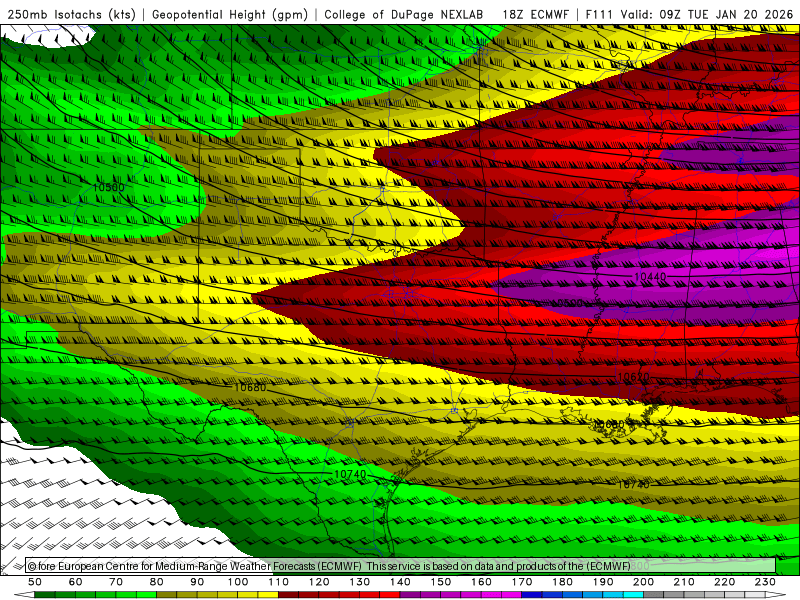Pick the cyan swatch just before 200
This screenshot has width=800, height=600.
pyautogui.click(x=633, y=595)
